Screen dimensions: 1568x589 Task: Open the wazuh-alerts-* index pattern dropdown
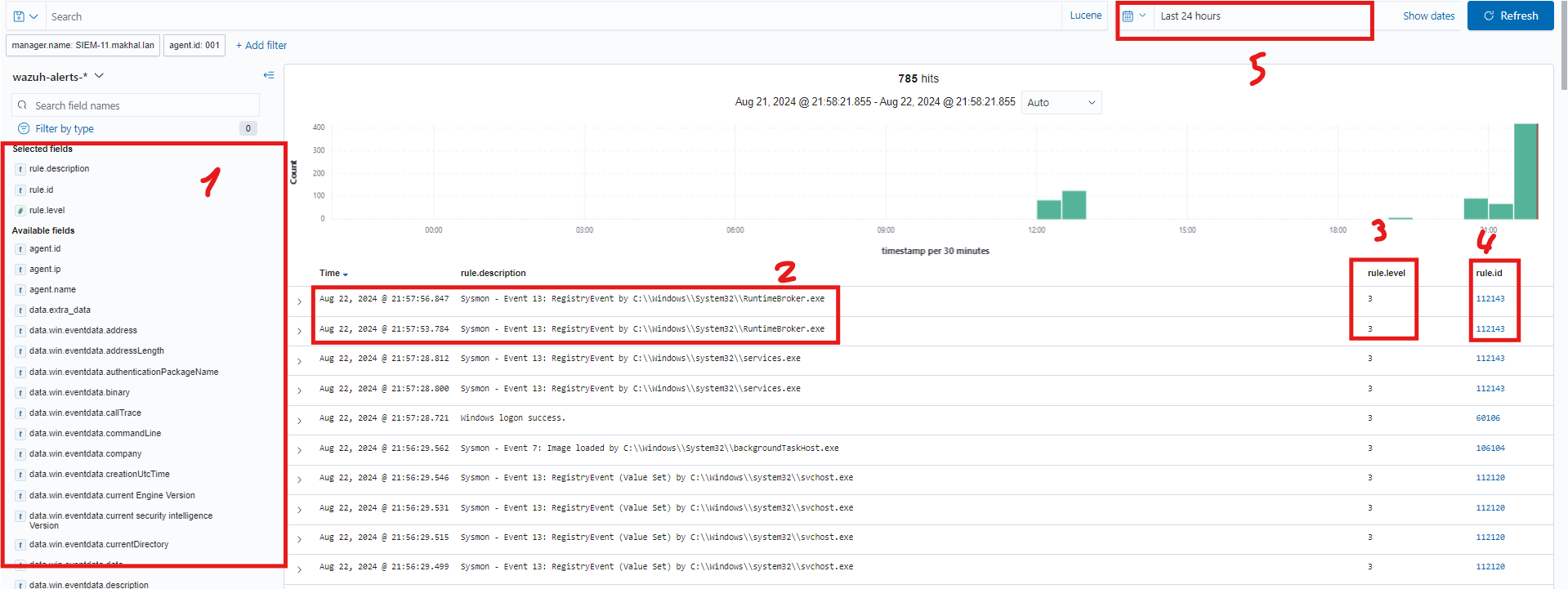pyautogui.click(x=58, y=77)
